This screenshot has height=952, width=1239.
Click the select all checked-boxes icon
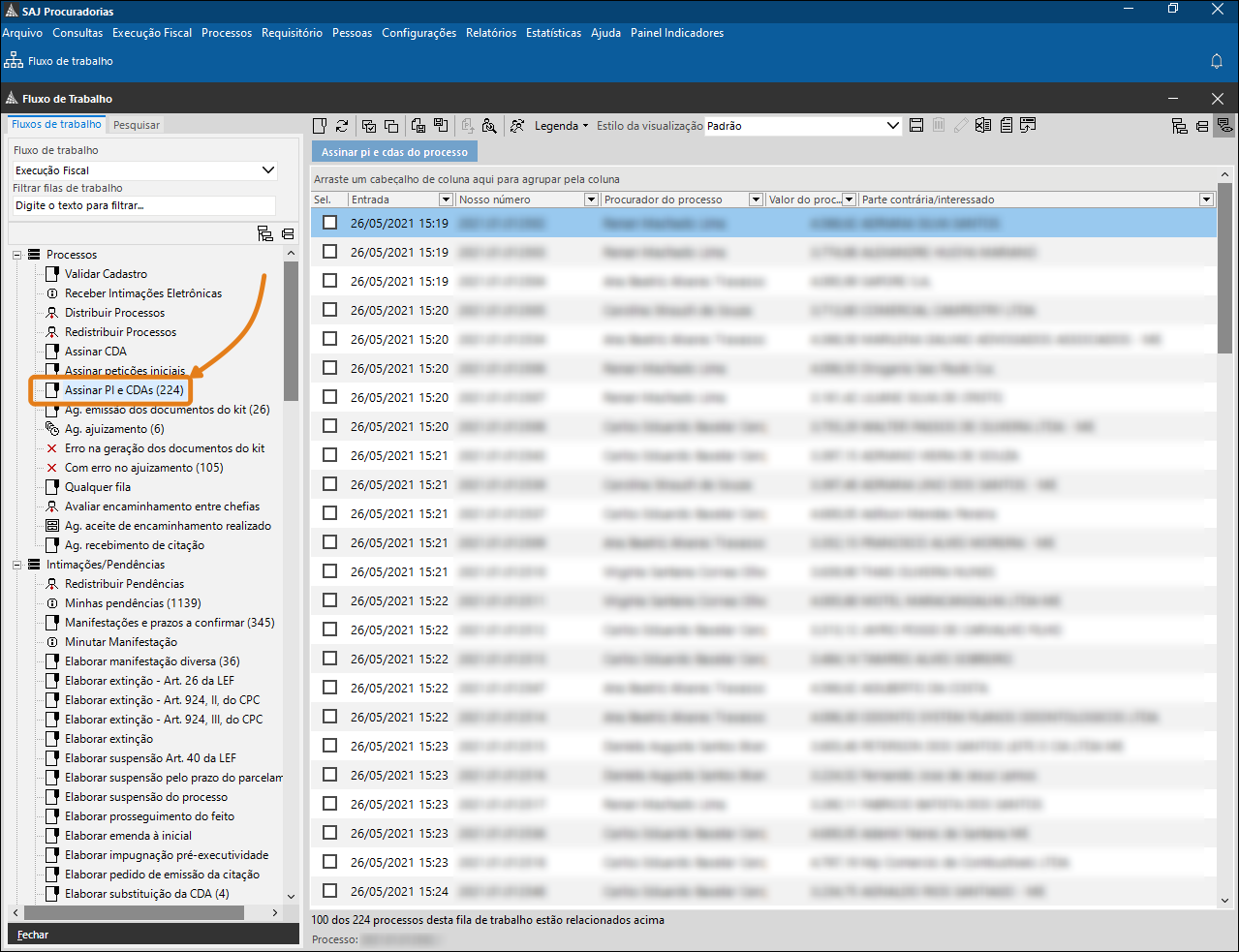(369, 126)
